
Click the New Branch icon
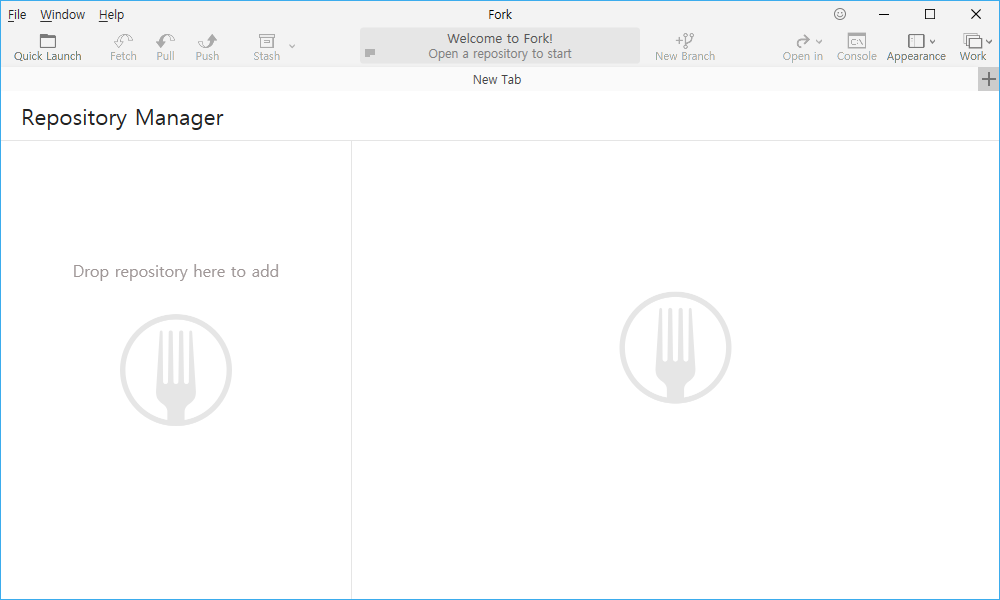(x=685, y=41)
